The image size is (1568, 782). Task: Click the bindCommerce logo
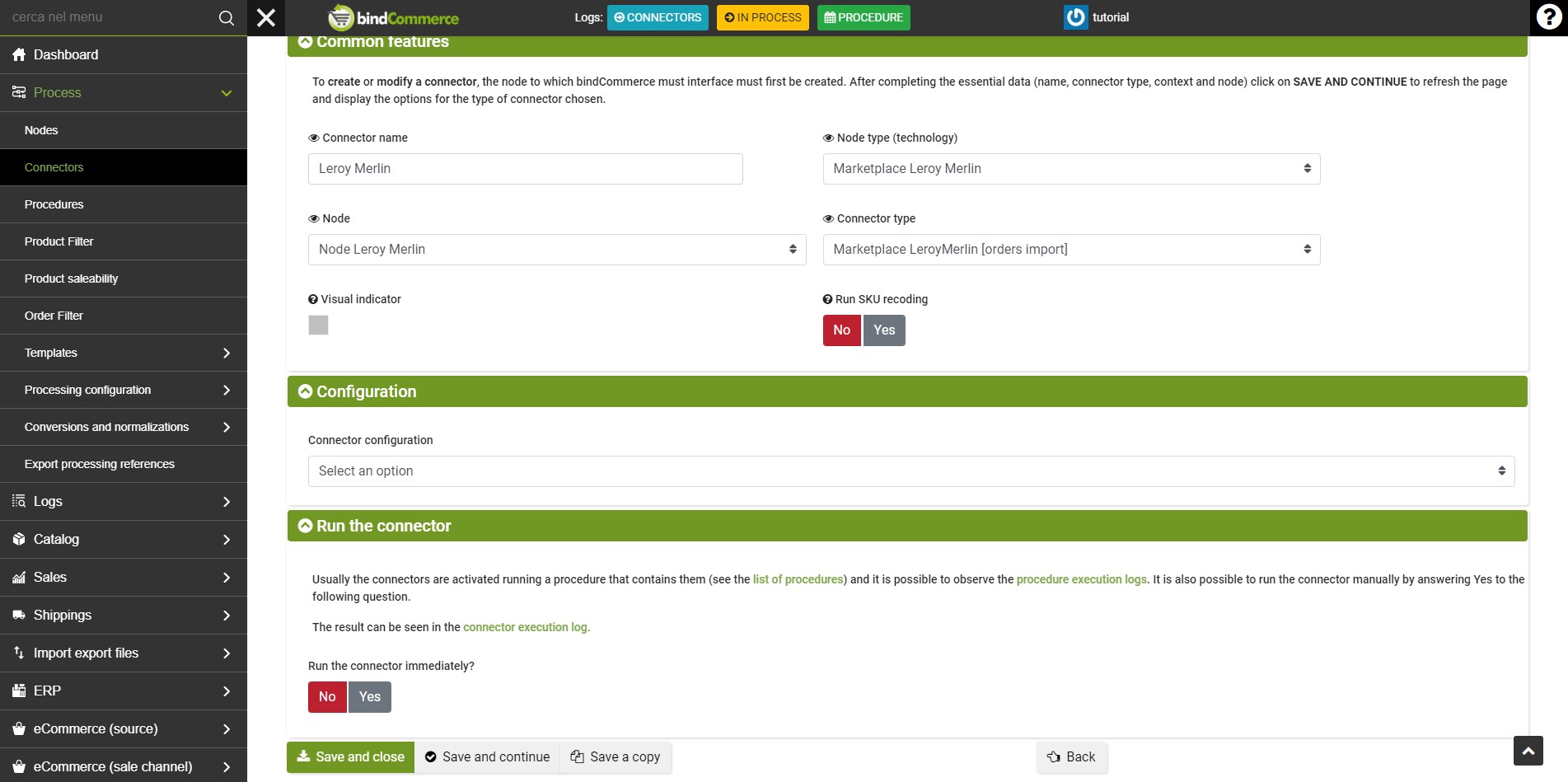(393, 17)
